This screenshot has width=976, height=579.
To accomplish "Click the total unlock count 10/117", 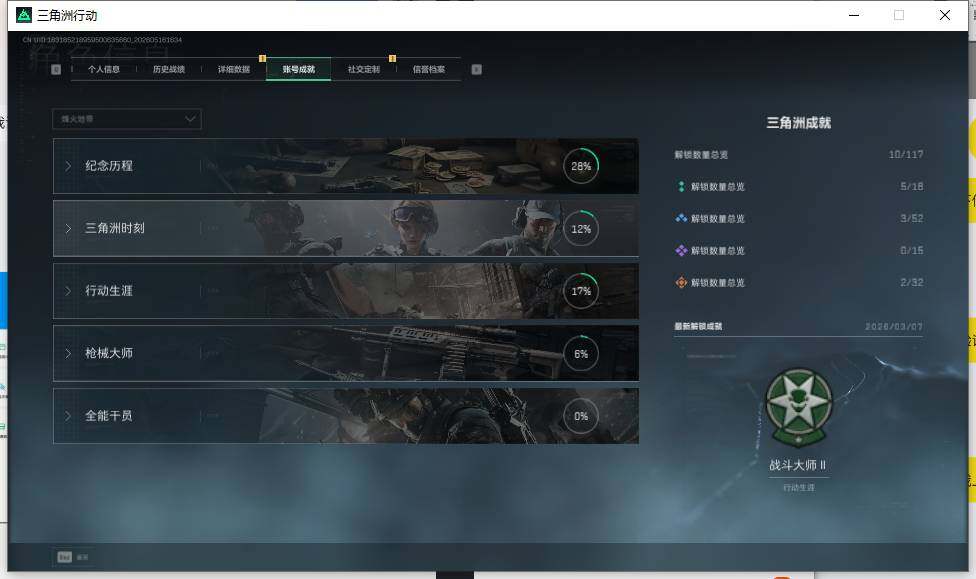I will (x=906, y=154).
